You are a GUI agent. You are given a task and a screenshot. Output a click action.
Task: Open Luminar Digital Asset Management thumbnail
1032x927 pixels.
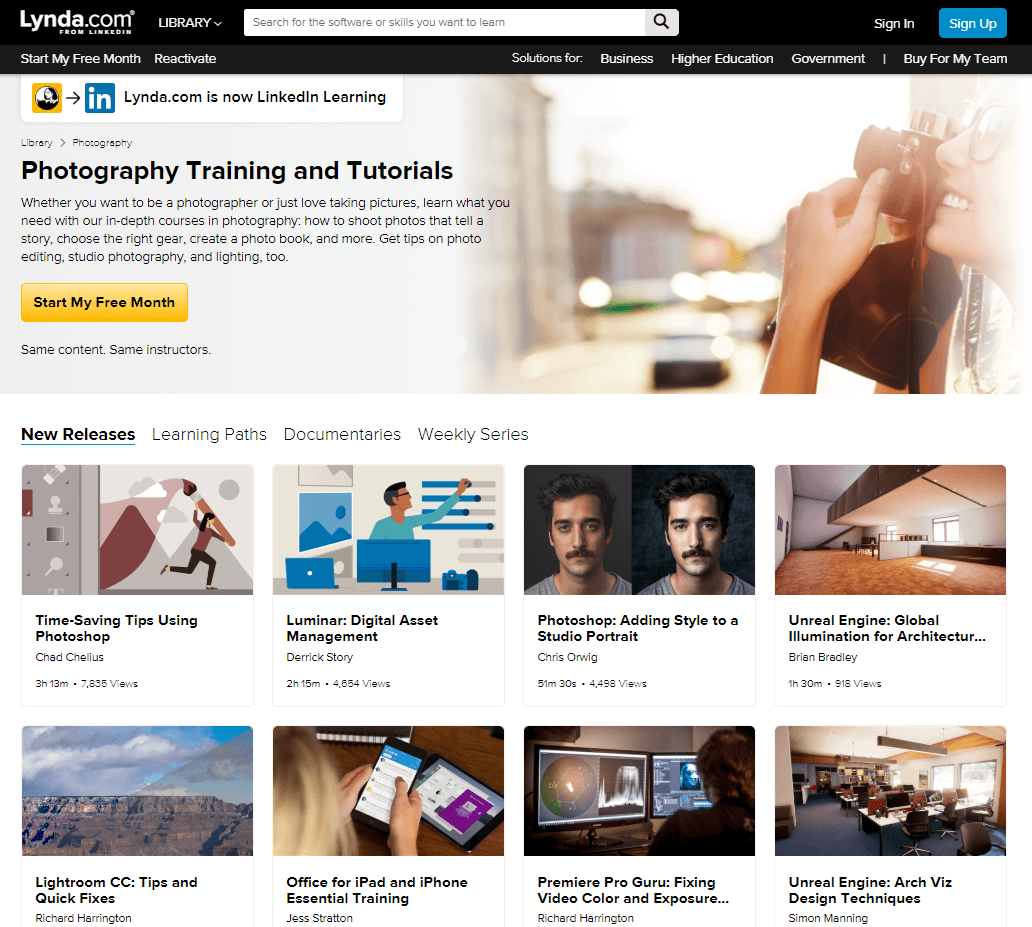click(388, 530)
